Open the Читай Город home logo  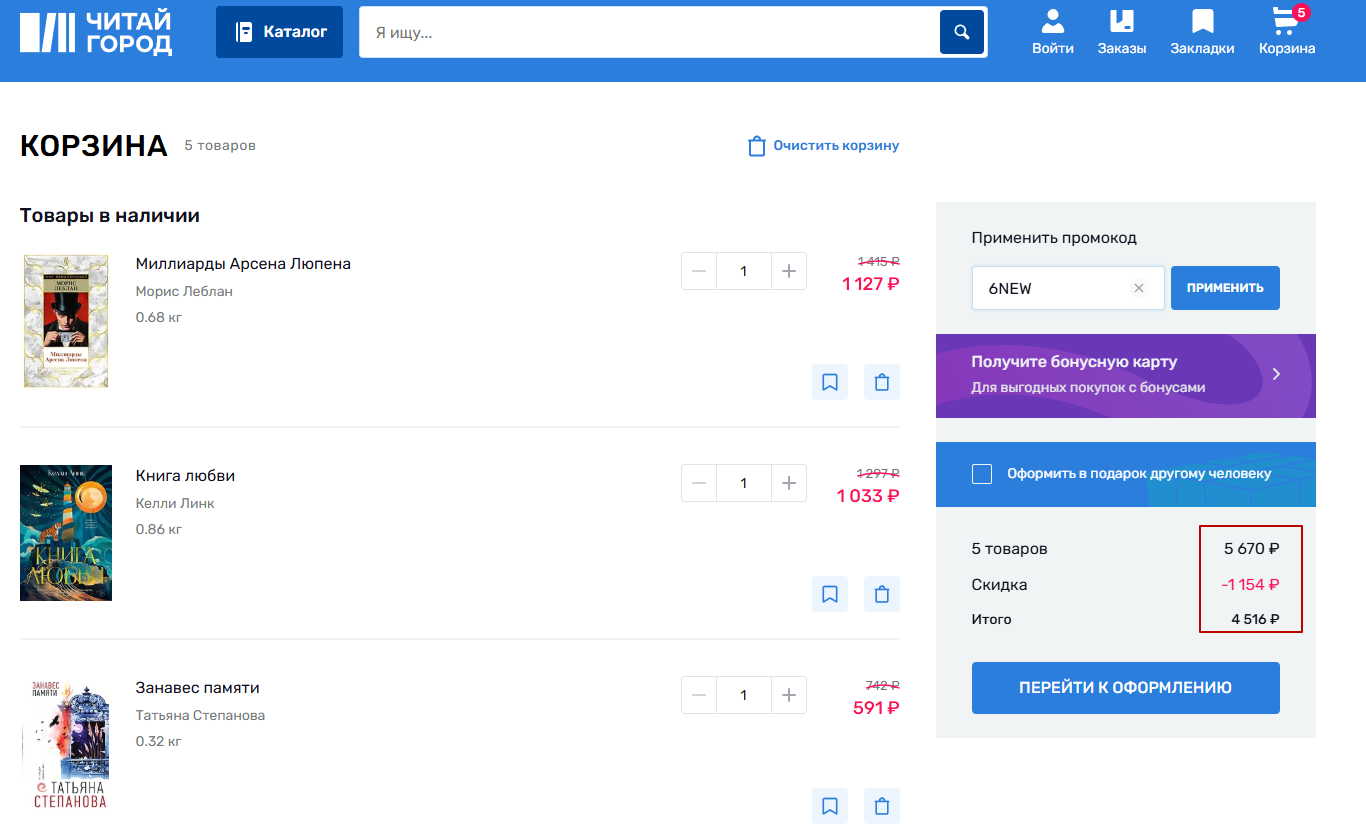coord(96,33)
